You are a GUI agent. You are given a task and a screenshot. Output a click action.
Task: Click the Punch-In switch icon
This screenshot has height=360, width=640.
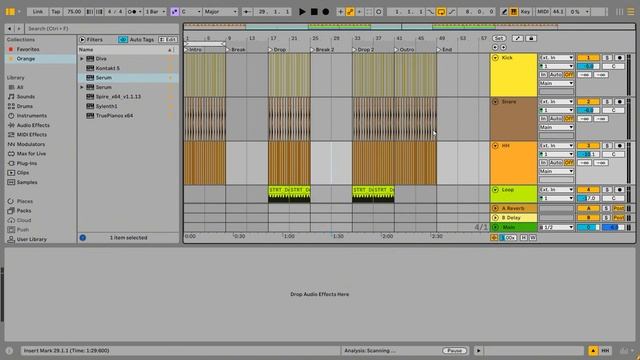click(x=431, y=12)
